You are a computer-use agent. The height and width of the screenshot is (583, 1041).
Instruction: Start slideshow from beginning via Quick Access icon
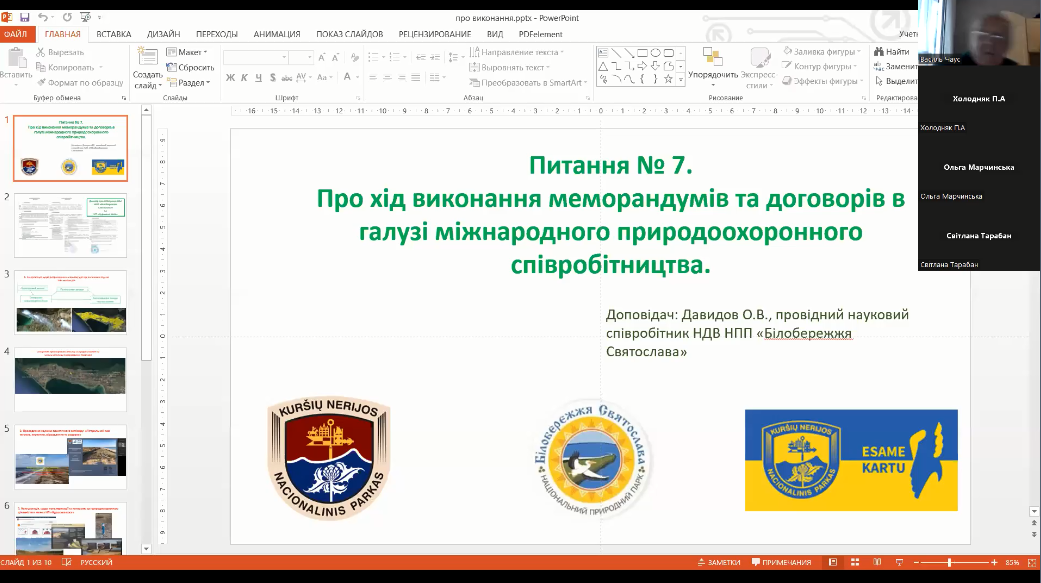[86, 17]
